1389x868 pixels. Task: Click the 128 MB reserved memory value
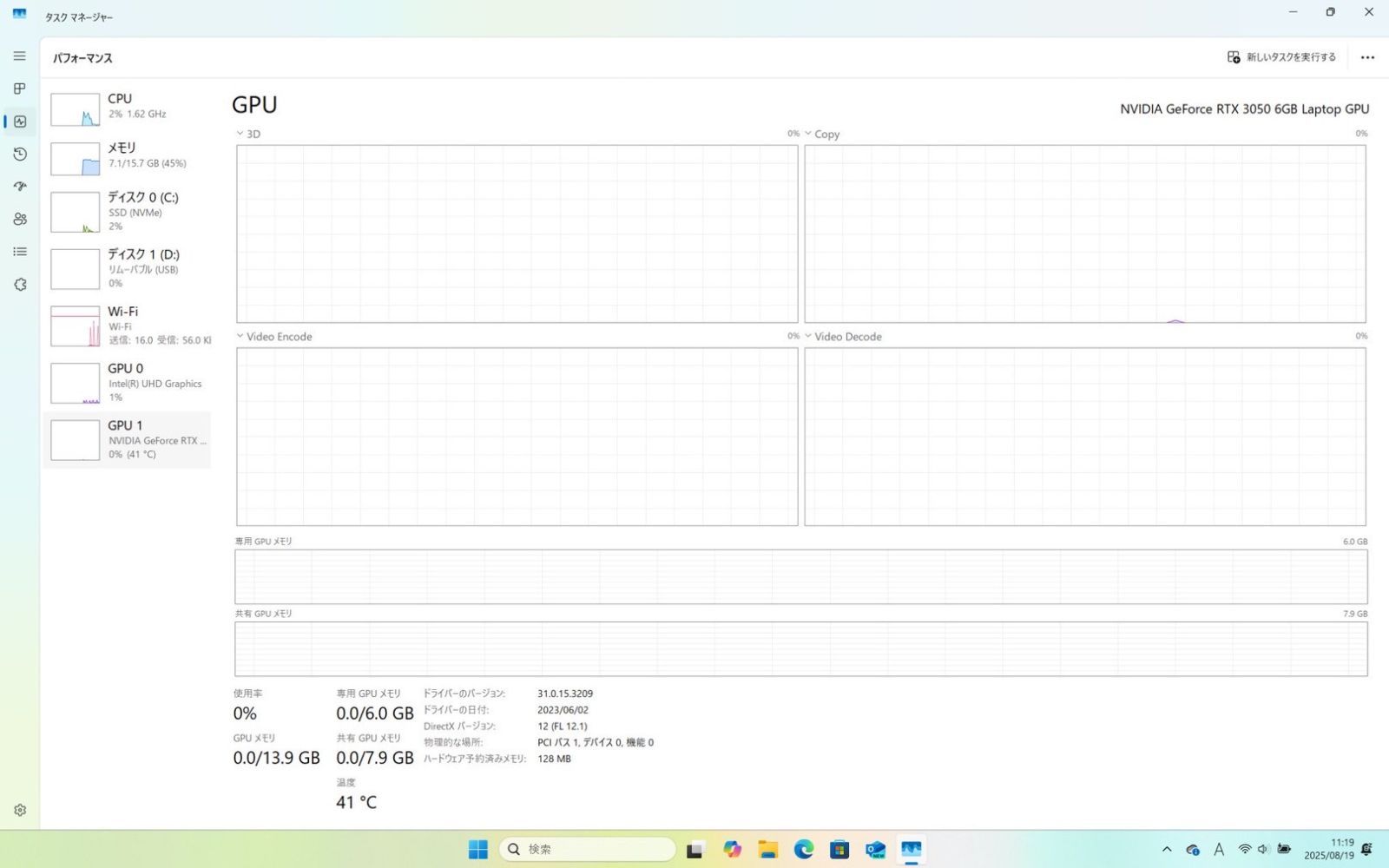tap(554, 759)
